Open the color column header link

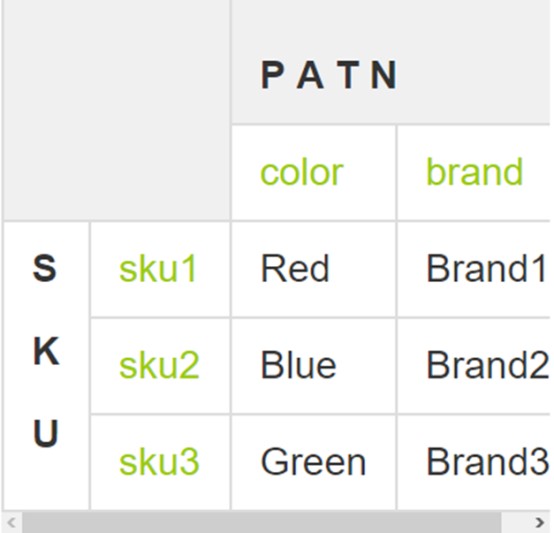point(302,173)
